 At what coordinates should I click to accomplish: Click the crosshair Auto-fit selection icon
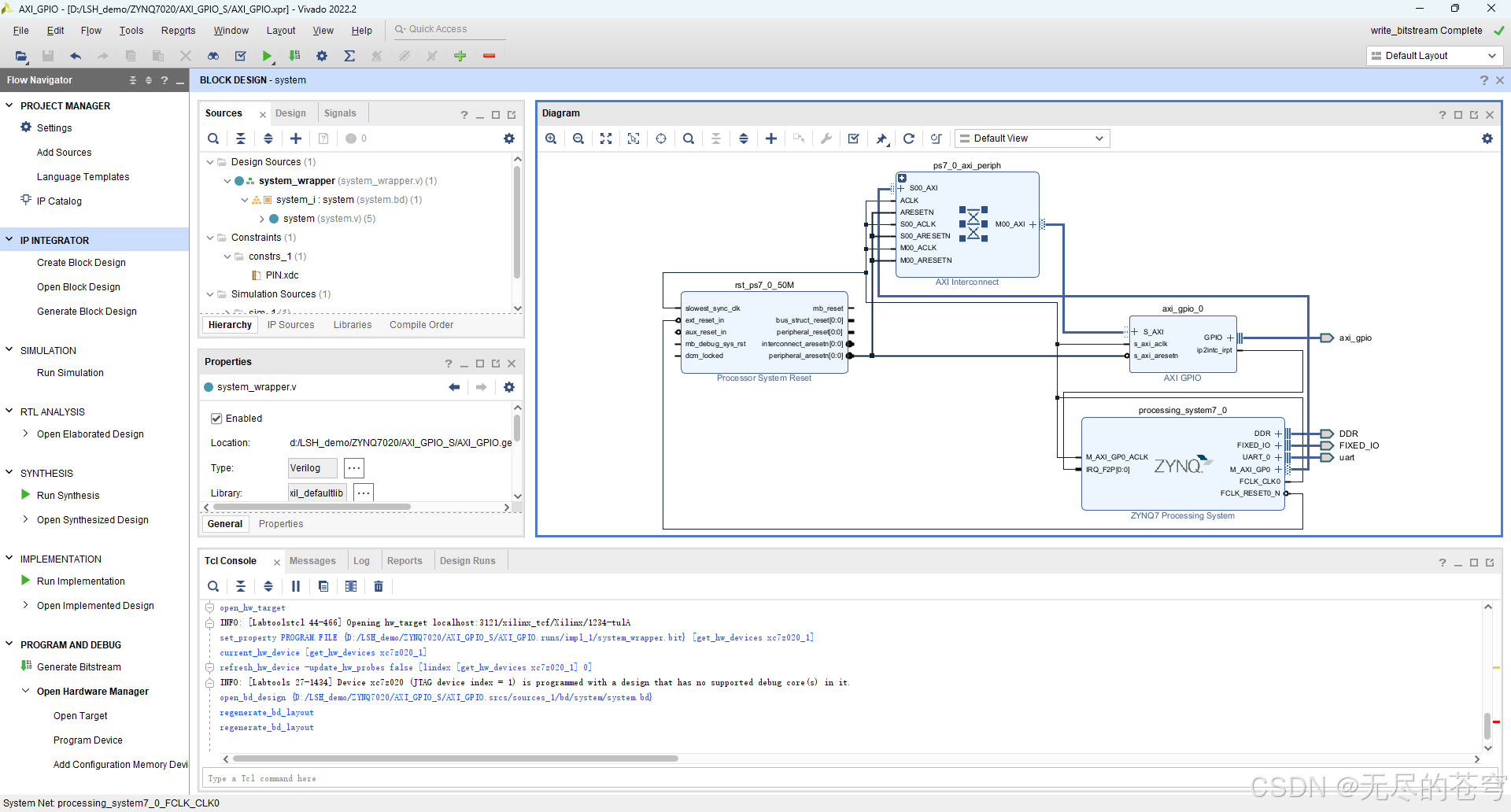tap(661, 138)
